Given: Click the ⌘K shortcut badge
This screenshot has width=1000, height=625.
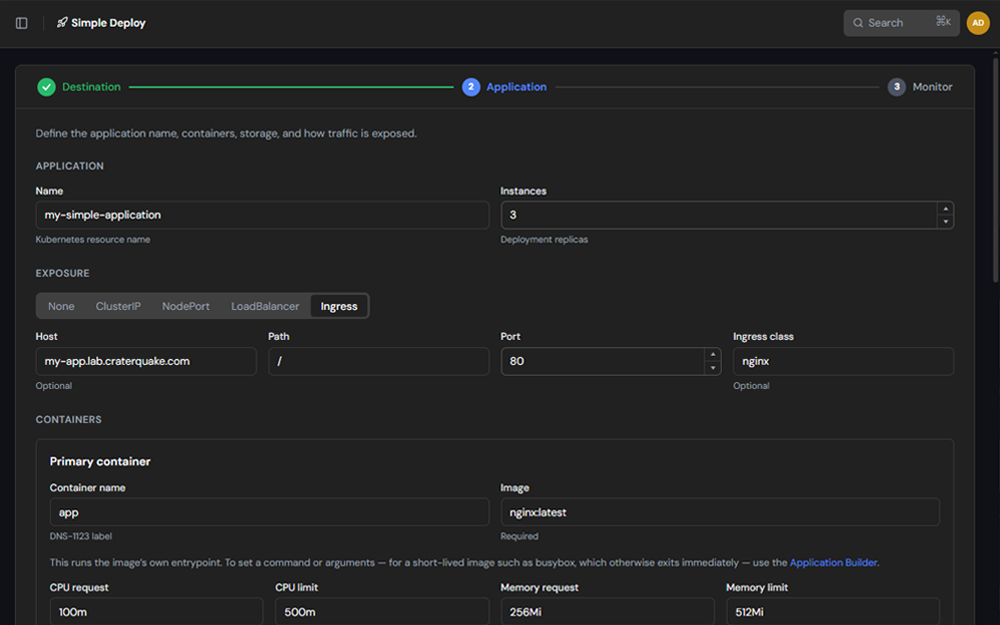Looking at the screenshot, I should (x=943, y=22).
